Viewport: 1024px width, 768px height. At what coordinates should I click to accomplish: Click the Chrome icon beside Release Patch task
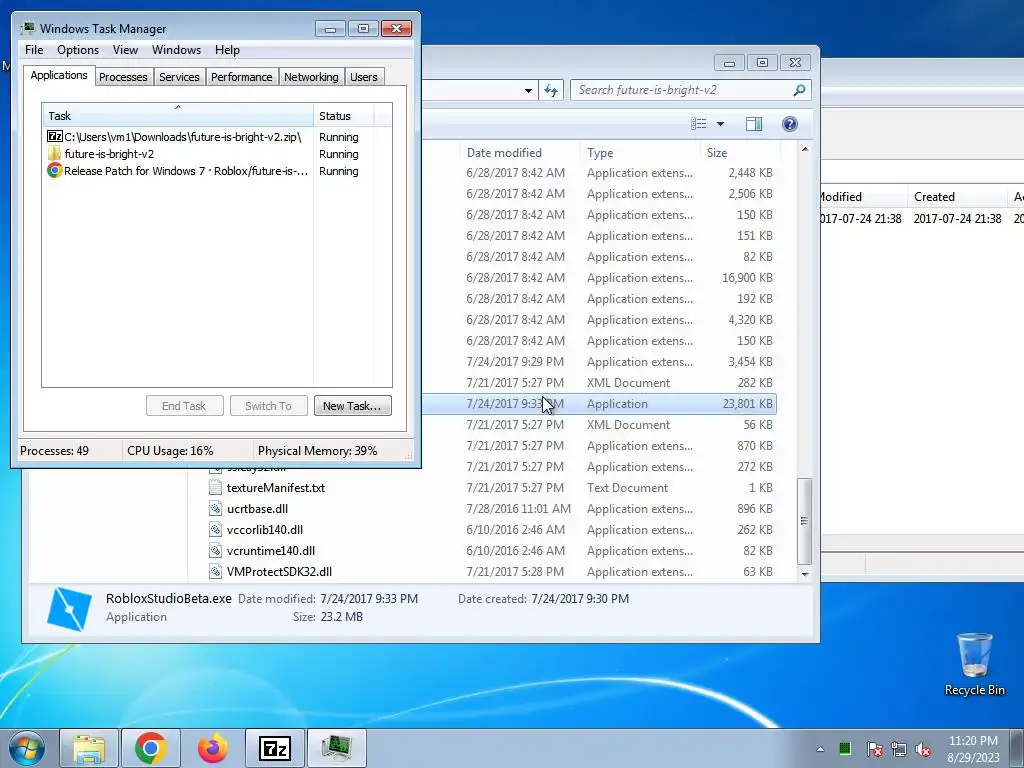point(54,171)
